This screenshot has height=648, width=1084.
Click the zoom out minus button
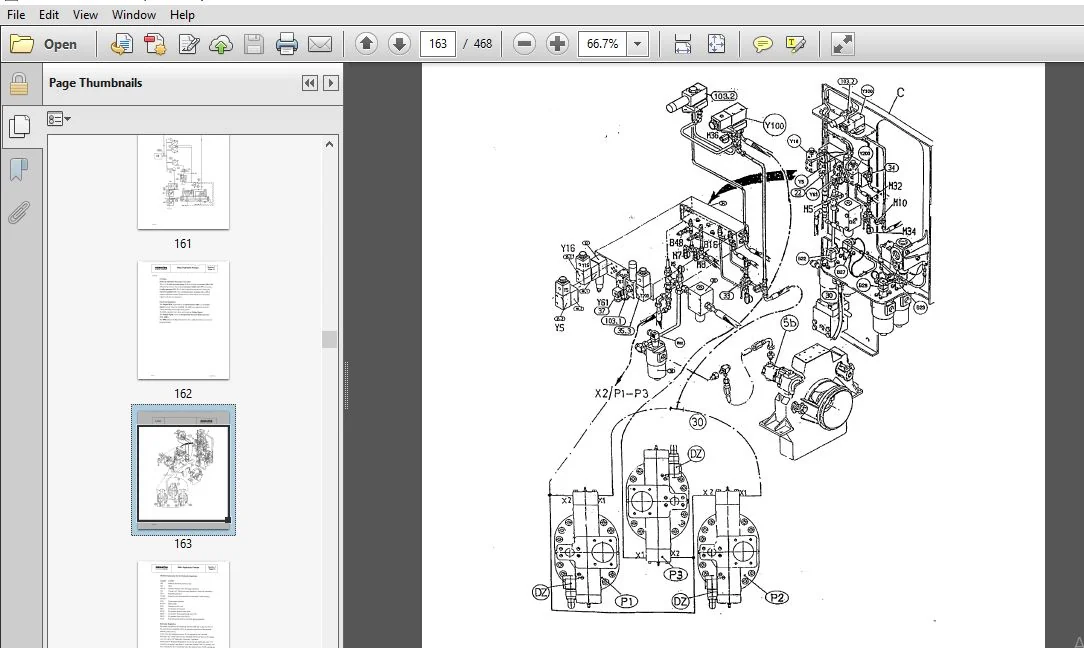click(524, 44)
